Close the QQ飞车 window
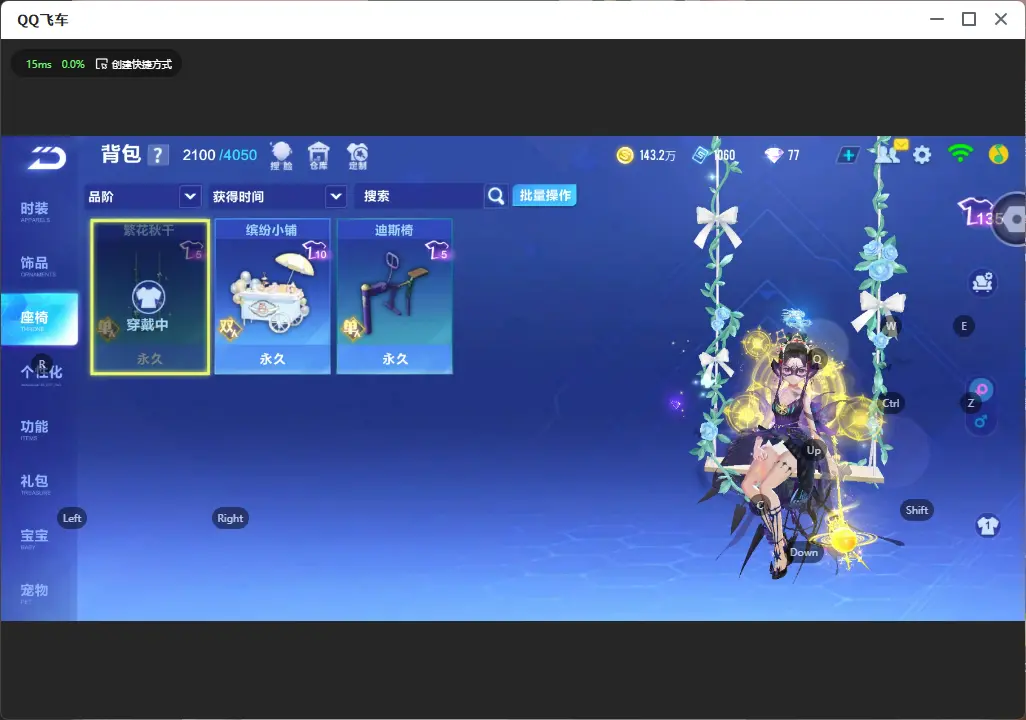Screen dimensions: 1026x720 1000,19
